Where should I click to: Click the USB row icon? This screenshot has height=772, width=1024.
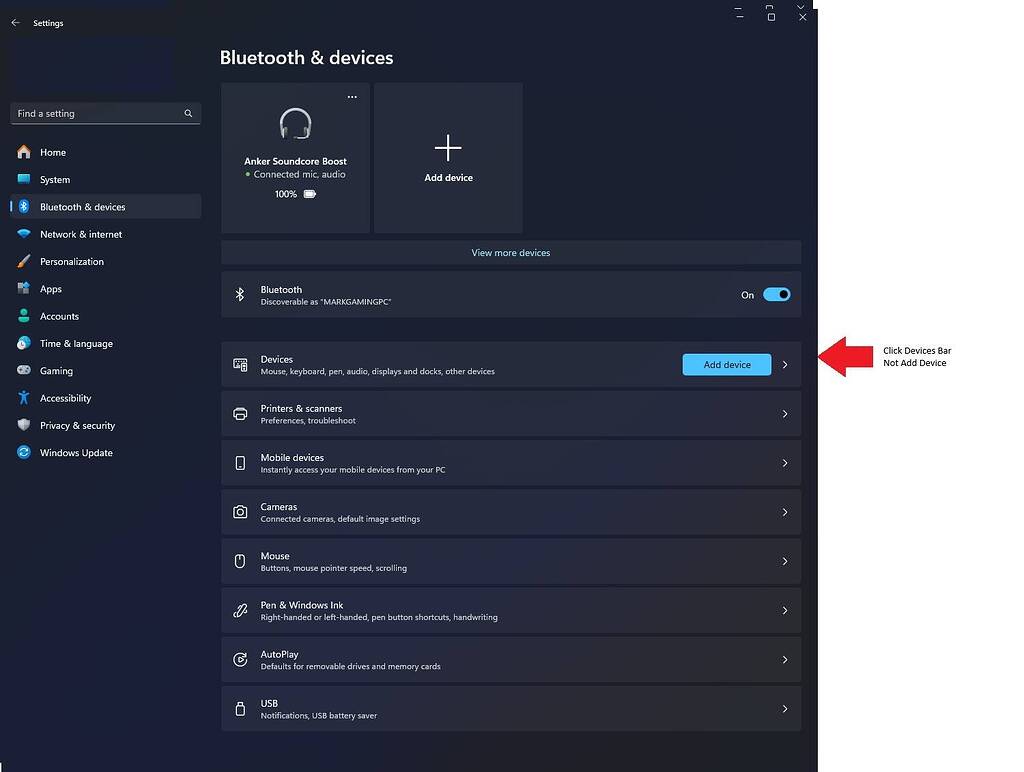[240, 709]
